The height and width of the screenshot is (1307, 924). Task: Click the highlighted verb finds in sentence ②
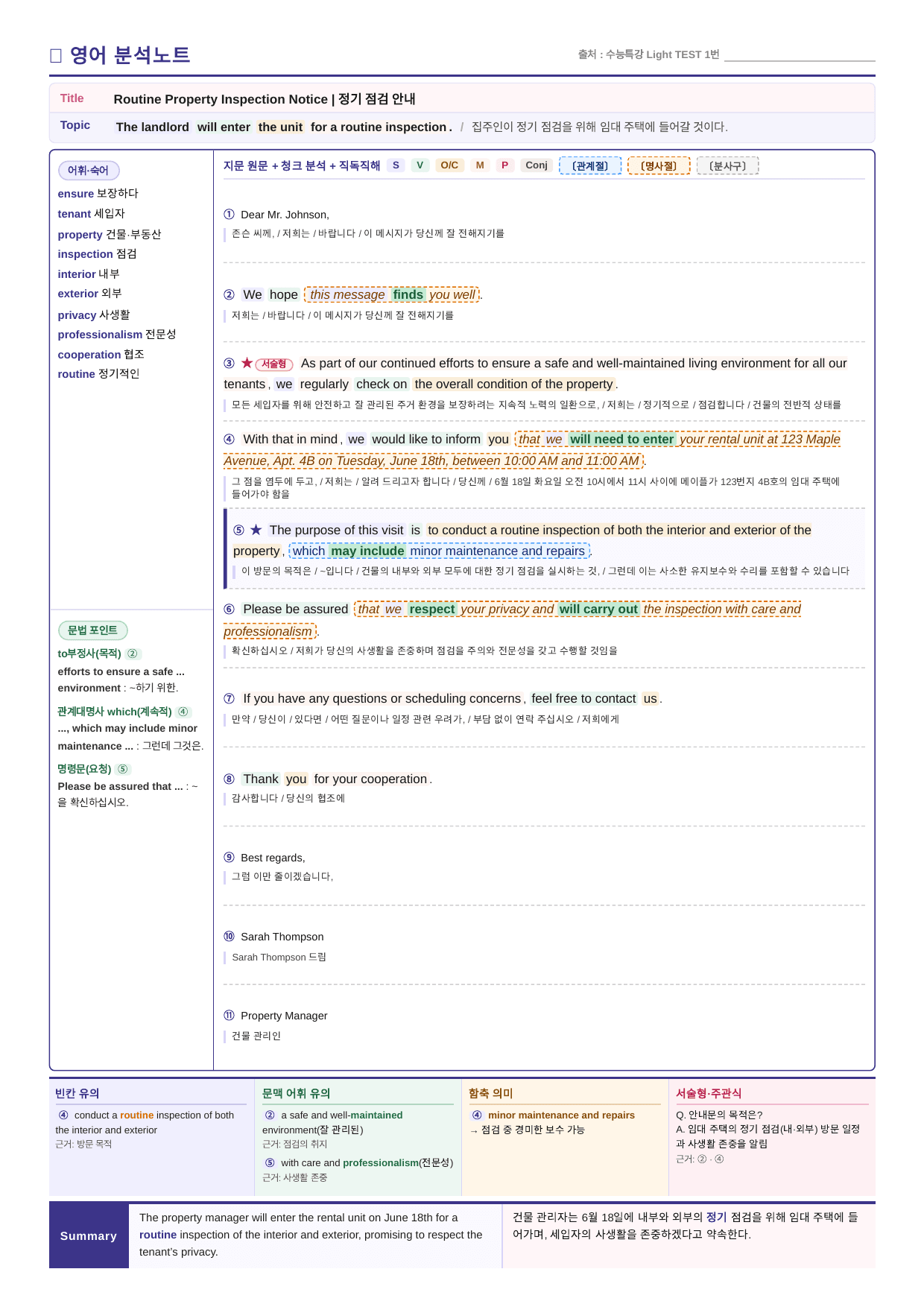(408, 294)
